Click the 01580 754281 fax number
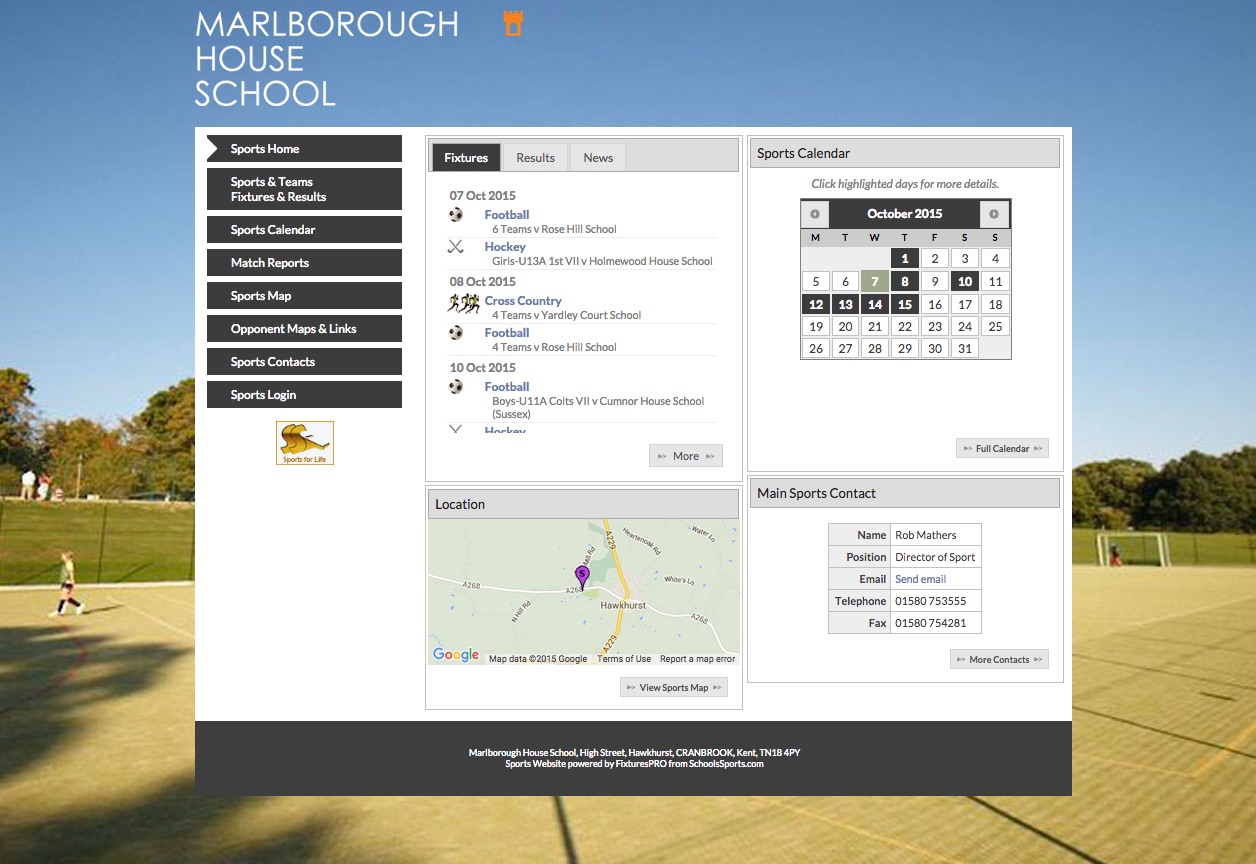The height and width of the screenshot is (864, 1256). [931, 623]
